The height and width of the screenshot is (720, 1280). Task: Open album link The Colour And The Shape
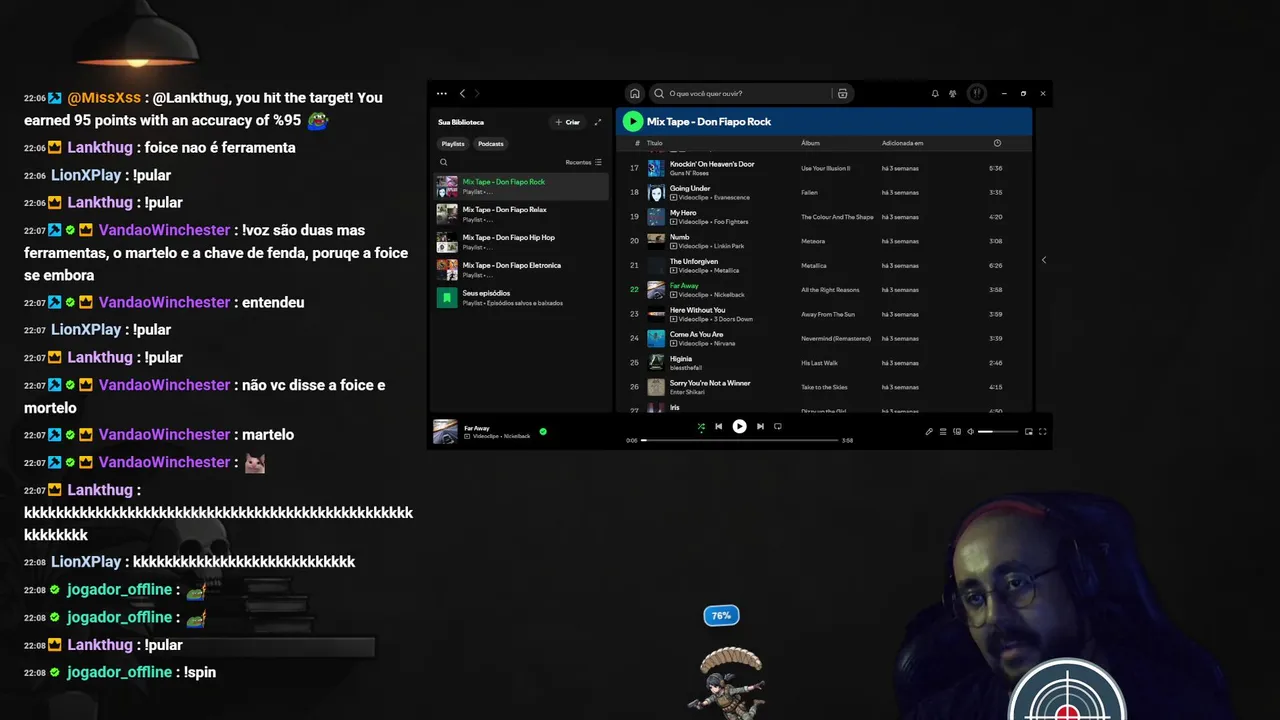(837, 217)
